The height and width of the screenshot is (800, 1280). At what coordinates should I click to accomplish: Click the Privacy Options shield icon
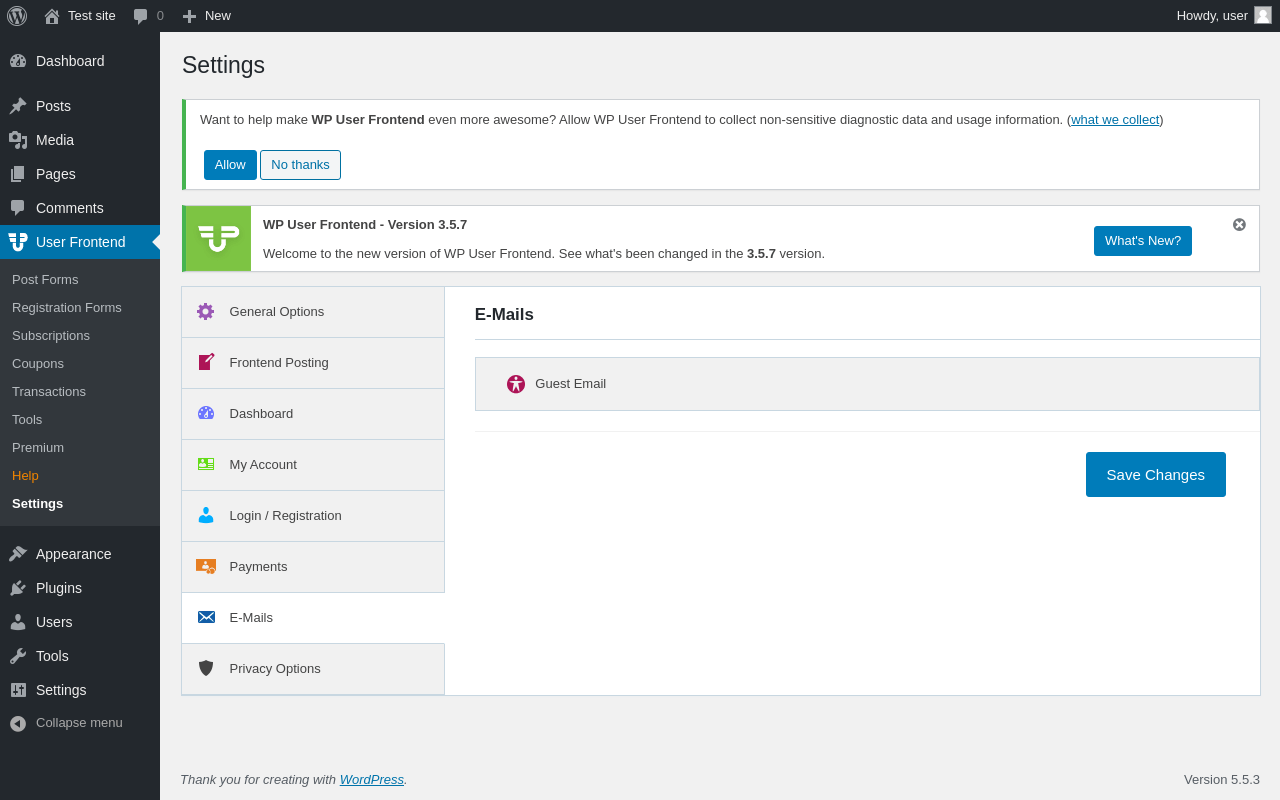(x=206, y=668)
